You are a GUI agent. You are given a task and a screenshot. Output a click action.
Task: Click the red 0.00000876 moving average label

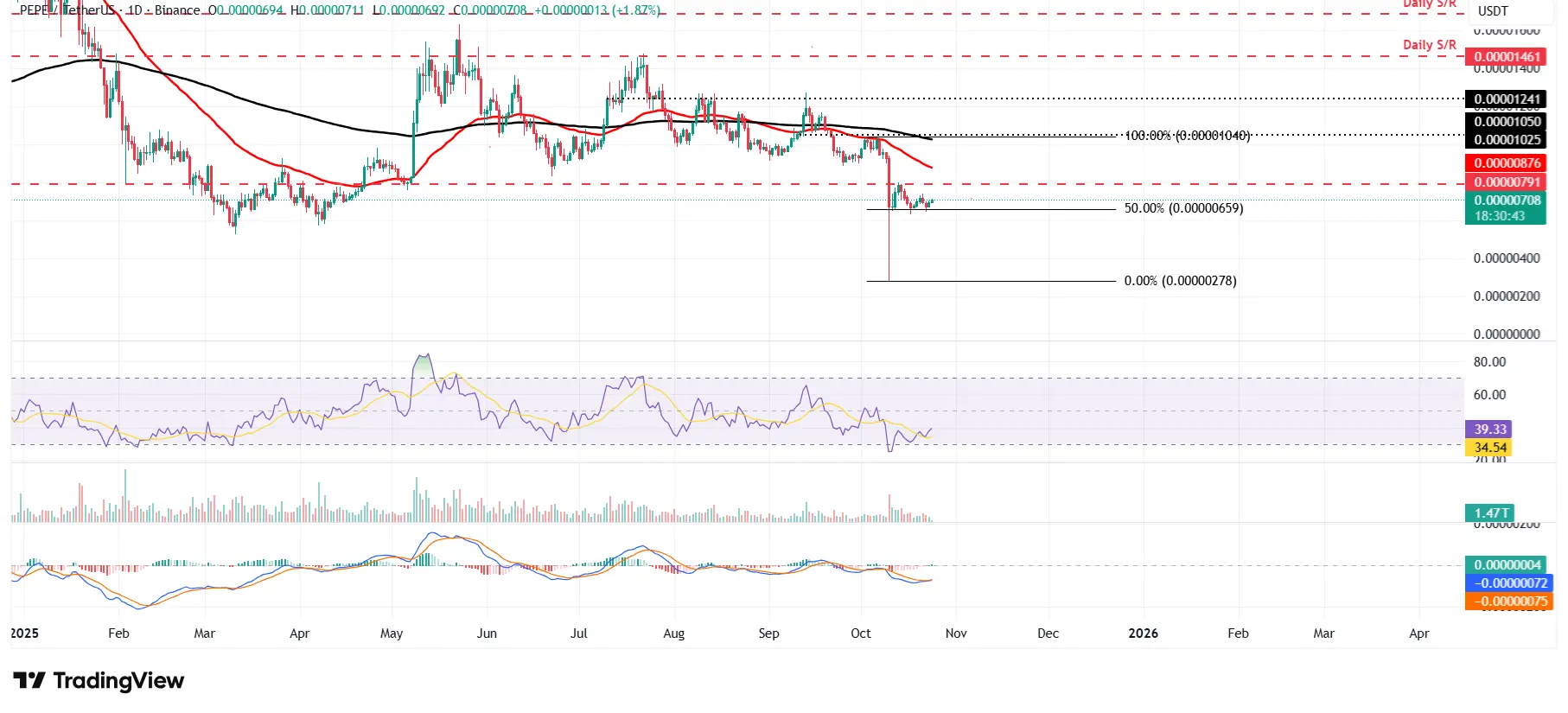(x=1505, y=163)
